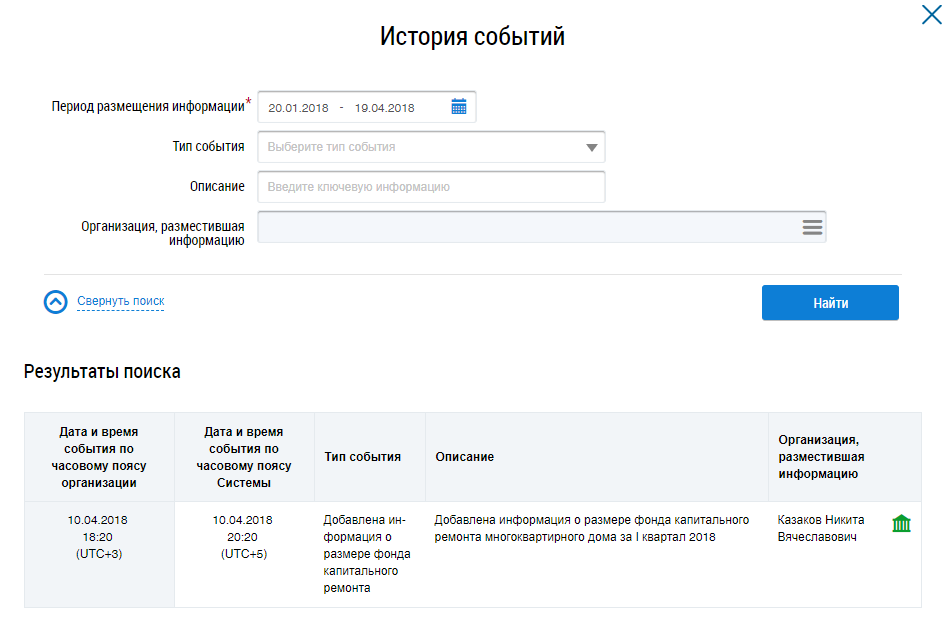Click the organization time zone date column header

[x=98, y=457]
